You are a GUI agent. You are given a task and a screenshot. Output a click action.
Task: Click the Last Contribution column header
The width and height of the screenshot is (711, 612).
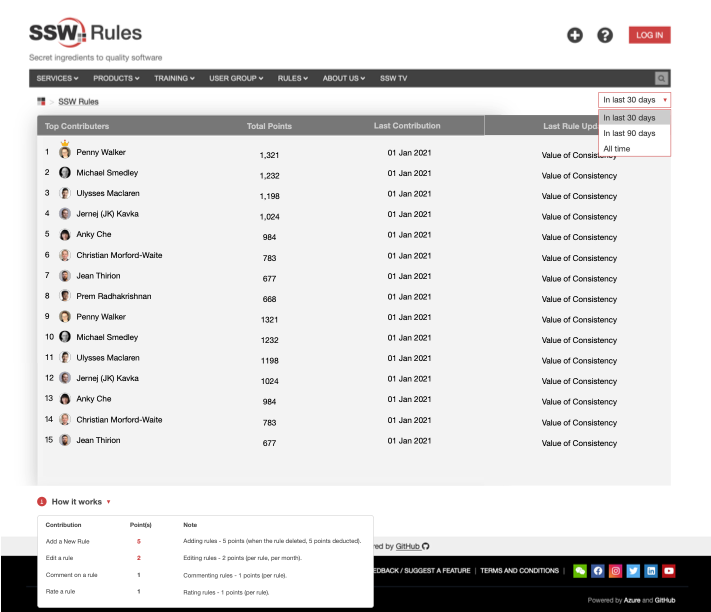tap(407, 126)
